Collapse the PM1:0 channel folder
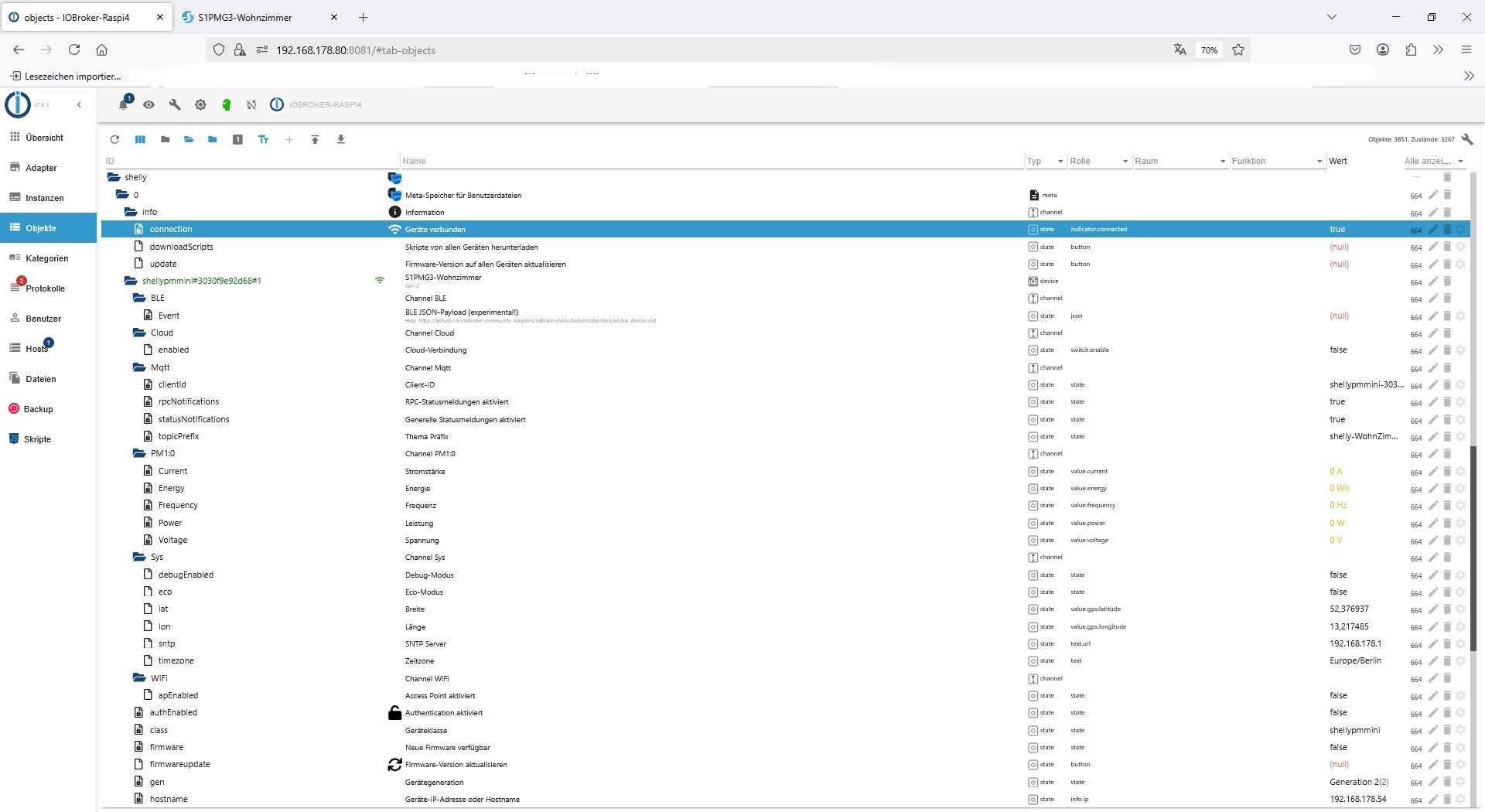The height and width of the screenshot is (812, 1485). (139, 453)
